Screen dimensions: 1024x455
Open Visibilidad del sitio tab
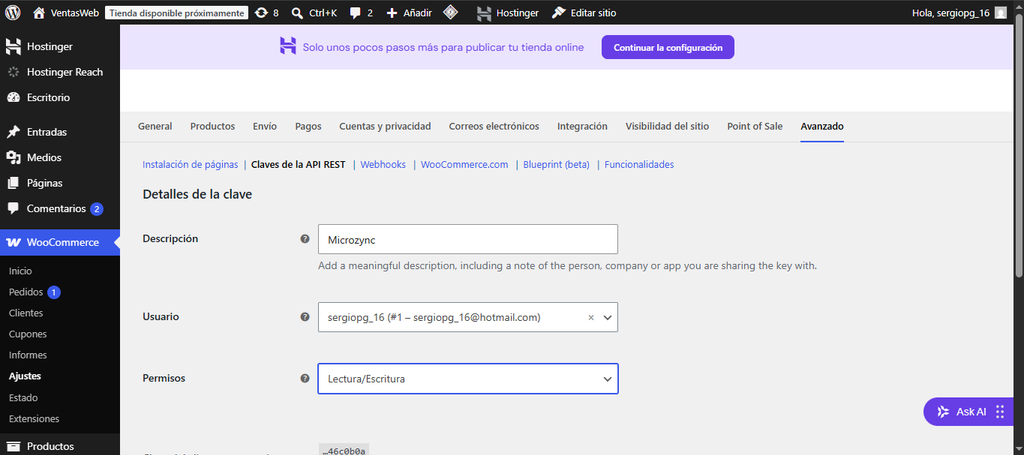point(667,126)
